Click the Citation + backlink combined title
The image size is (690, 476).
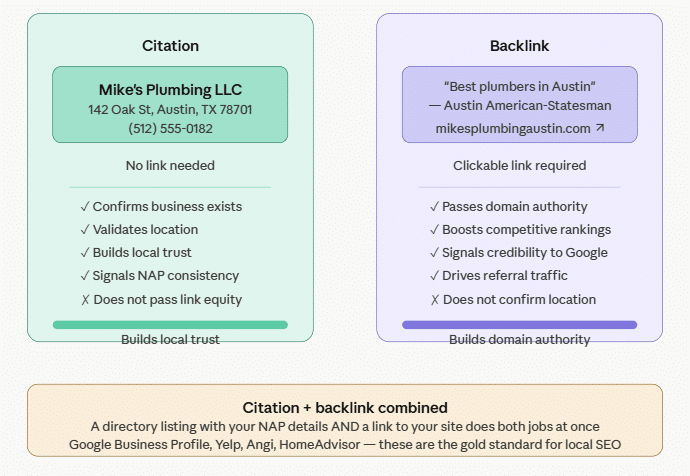point(345,408)
